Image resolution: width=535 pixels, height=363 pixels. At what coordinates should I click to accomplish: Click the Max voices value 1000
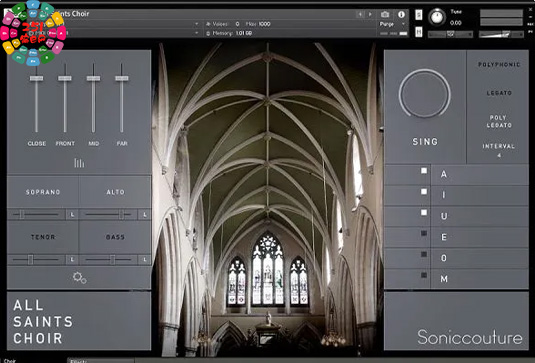point(264,24)
